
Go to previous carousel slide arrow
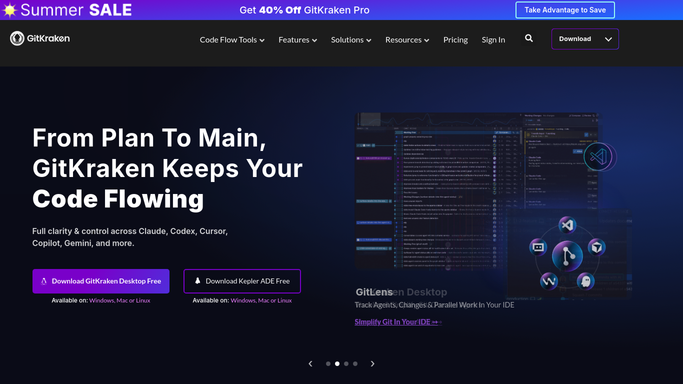coord(311,364)
